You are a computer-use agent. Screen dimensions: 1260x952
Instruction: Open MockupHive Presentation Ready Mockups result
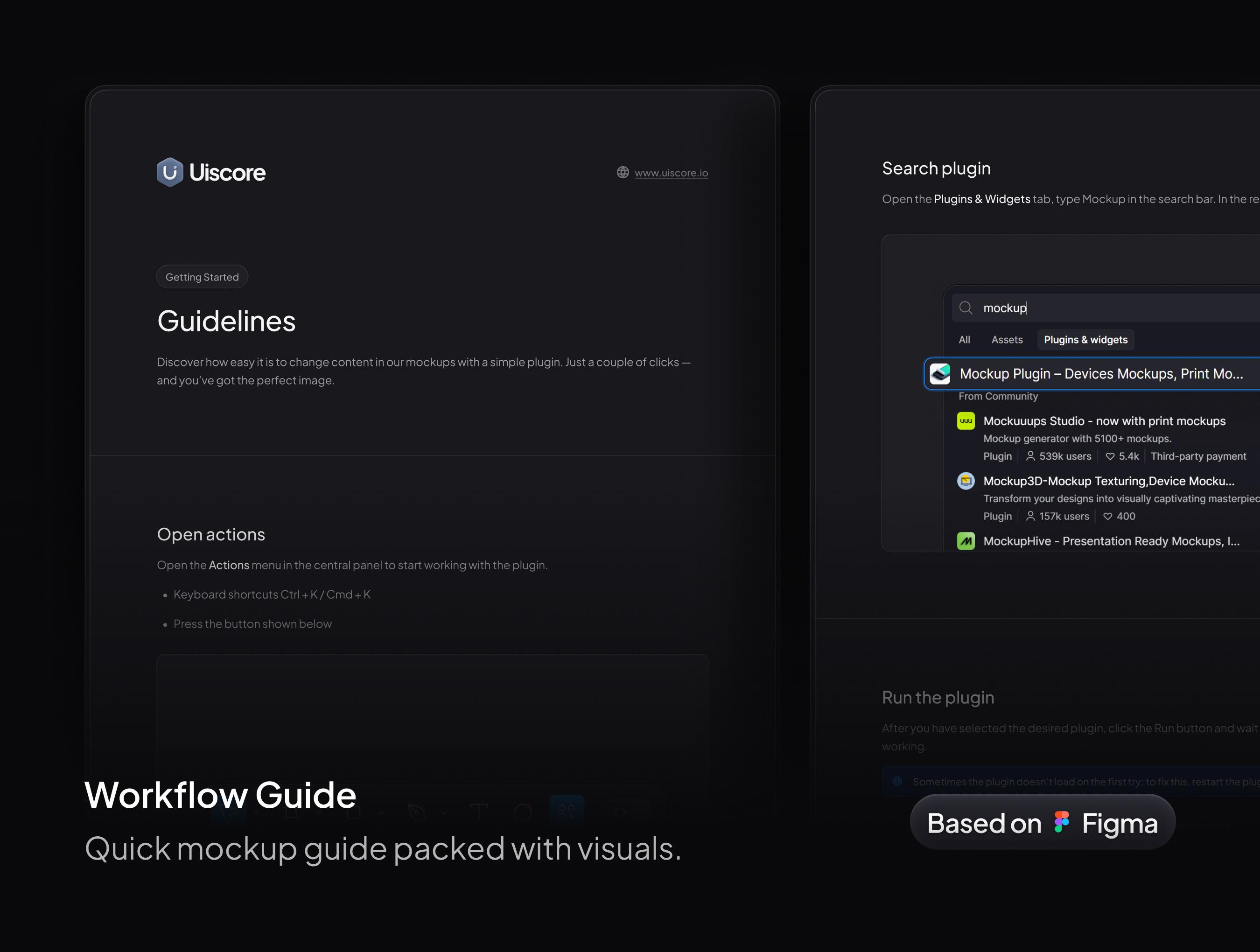(x=1111, y=541)
